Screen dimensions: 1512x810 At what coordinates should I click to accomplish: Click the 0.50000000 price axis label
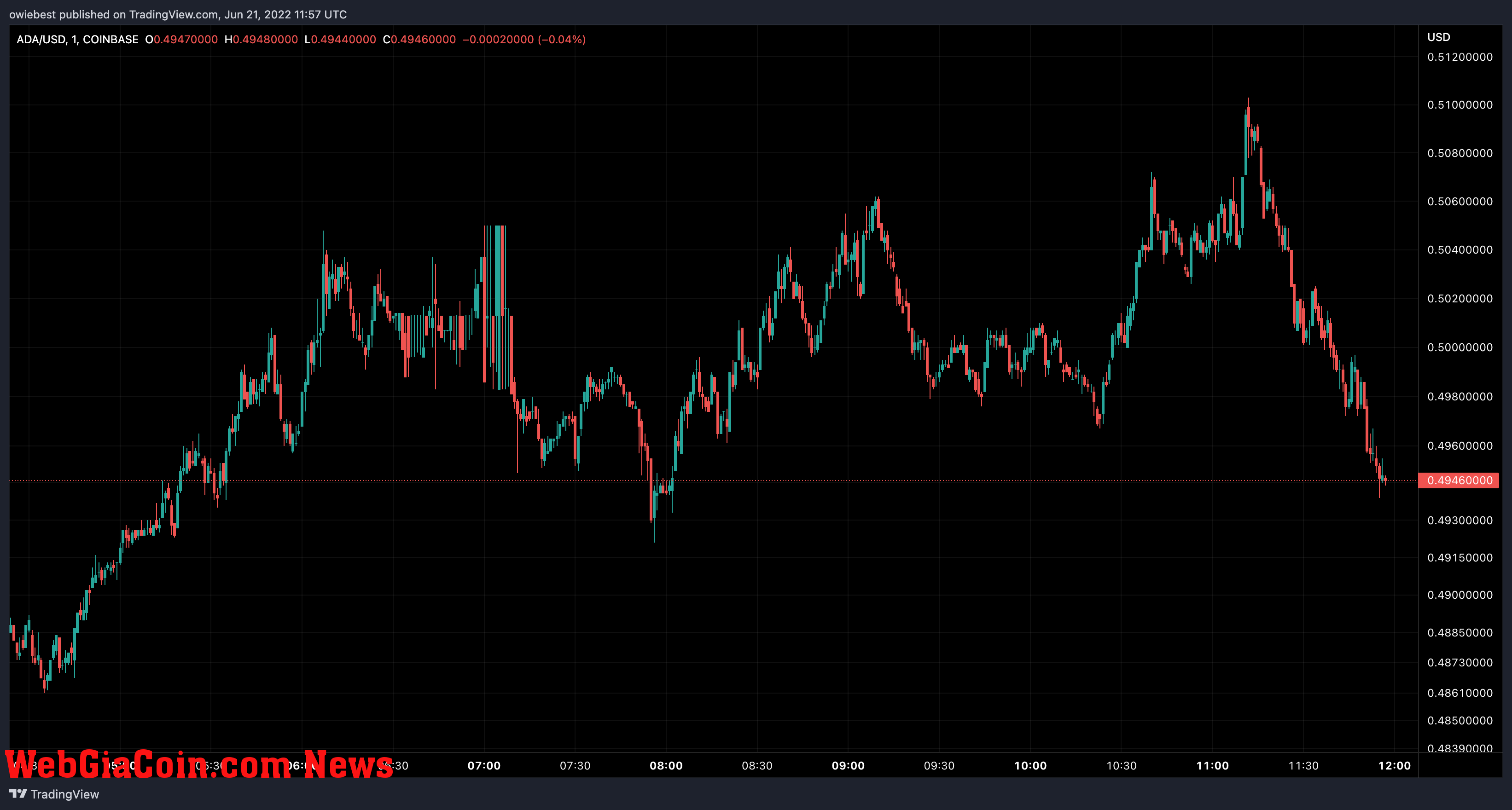[1460, 347]
